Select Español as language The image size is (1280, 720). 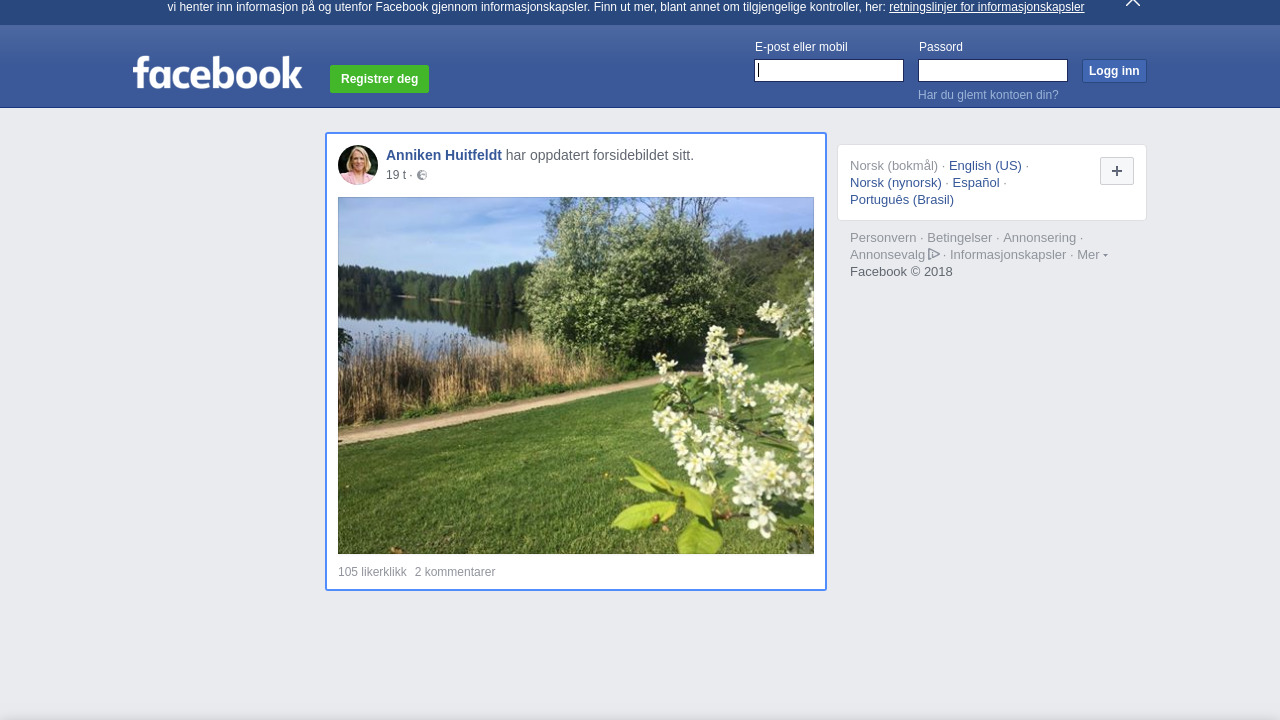click(975, 183)
